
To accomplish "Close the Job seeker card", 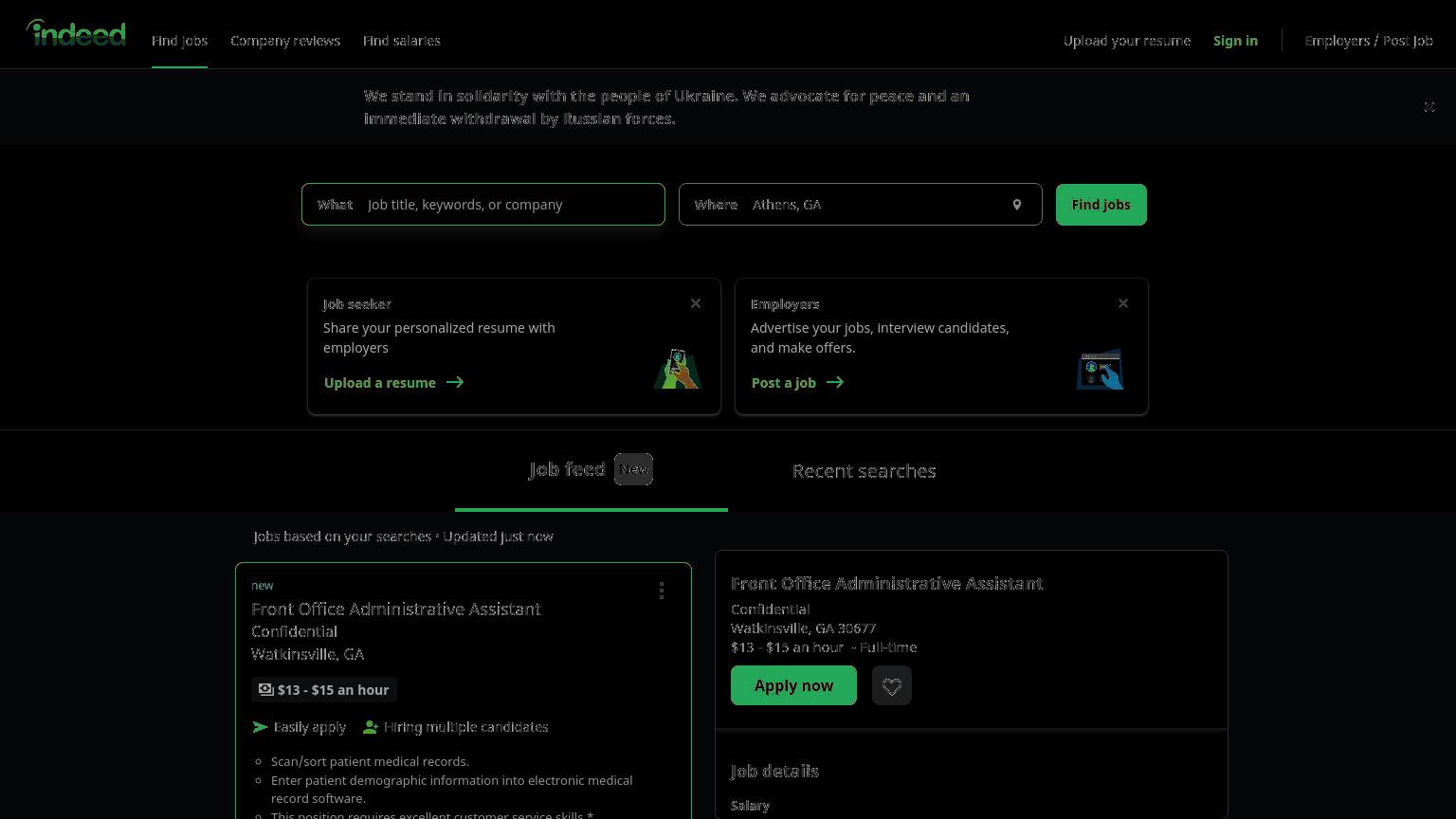I will pos(696,303).
